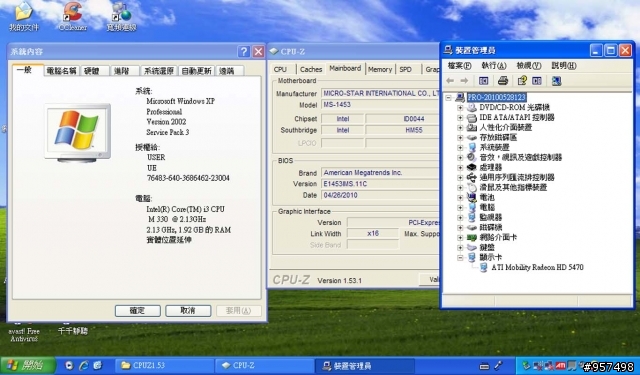Click the 確定 button in System Properties
The width and height of the screenshot is (640, 375).
pos(138,311)
